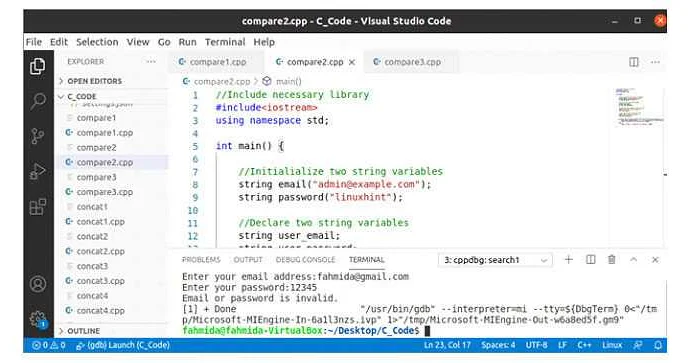The image size is (689, 363).
Task: Switch to the DEBUG CONSOLE tab
Action: tap(305, 260)
